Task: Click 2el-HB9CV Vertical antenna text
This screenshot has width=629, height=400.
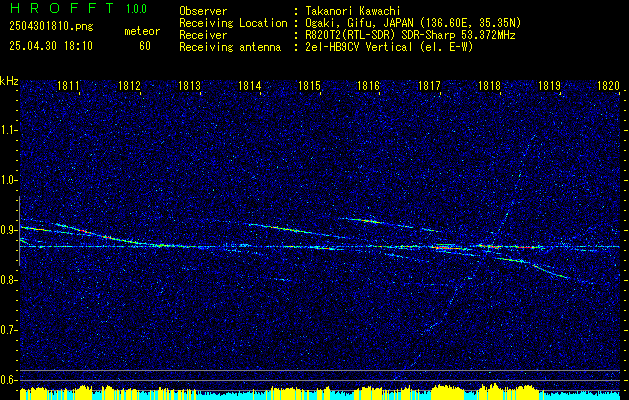Action: 390,47
